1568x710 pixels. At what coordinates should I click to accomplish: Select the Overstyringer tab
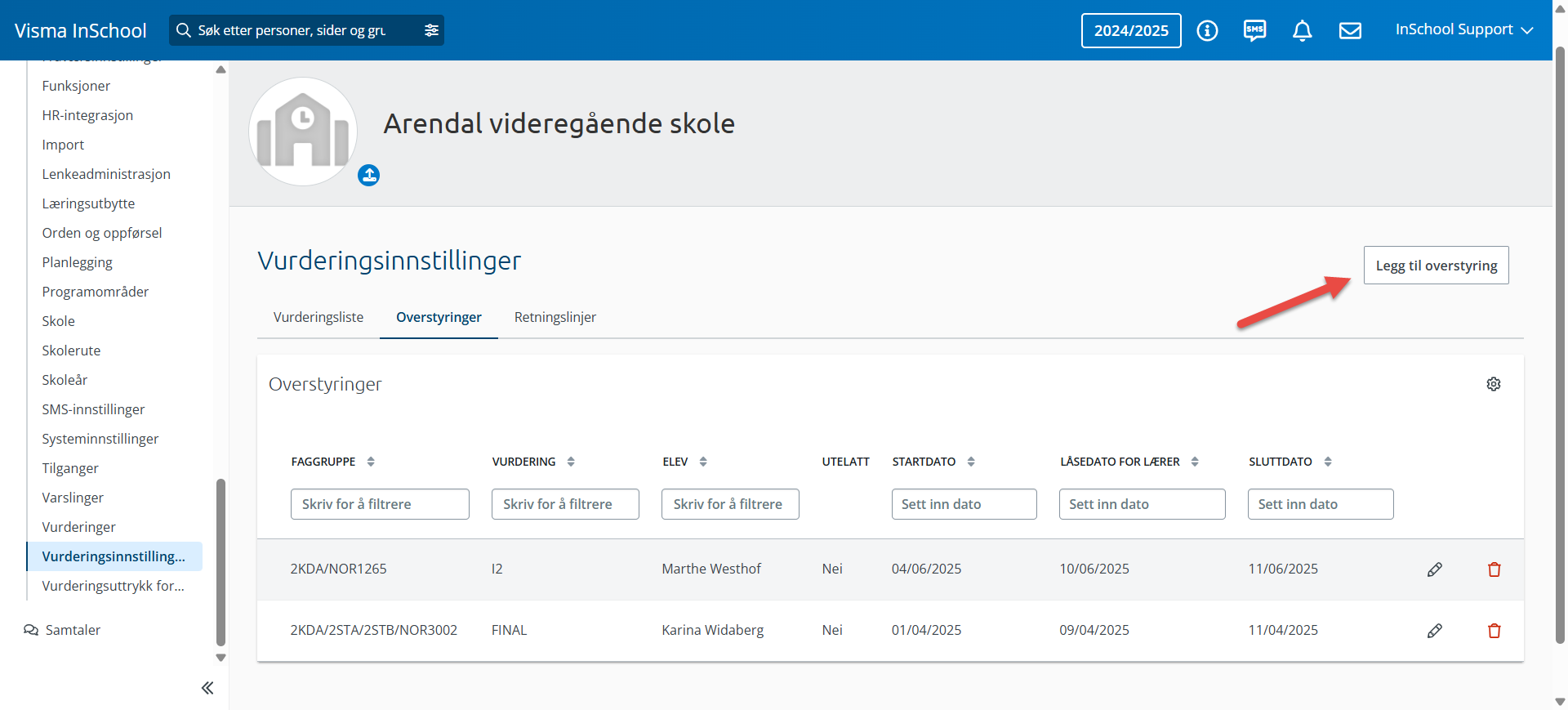[x=439, y=317]
